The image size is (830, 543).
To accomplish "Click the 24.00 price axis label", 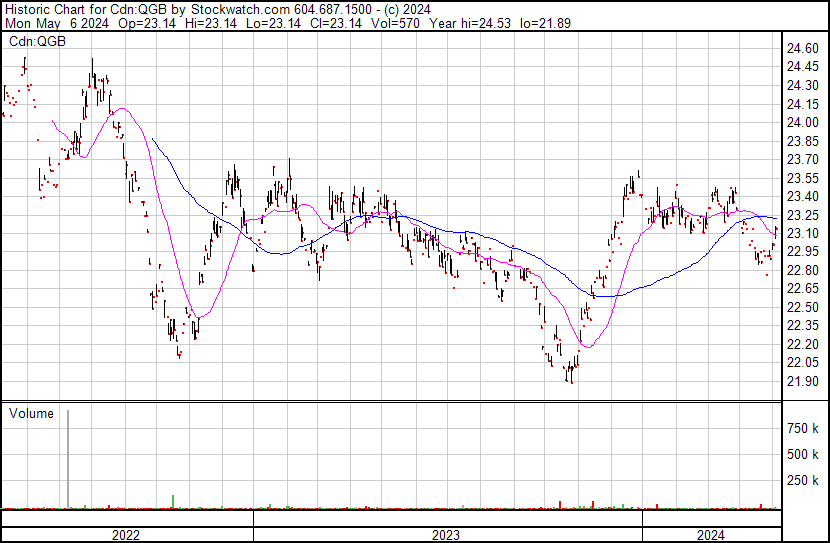I will coord(803,122).
